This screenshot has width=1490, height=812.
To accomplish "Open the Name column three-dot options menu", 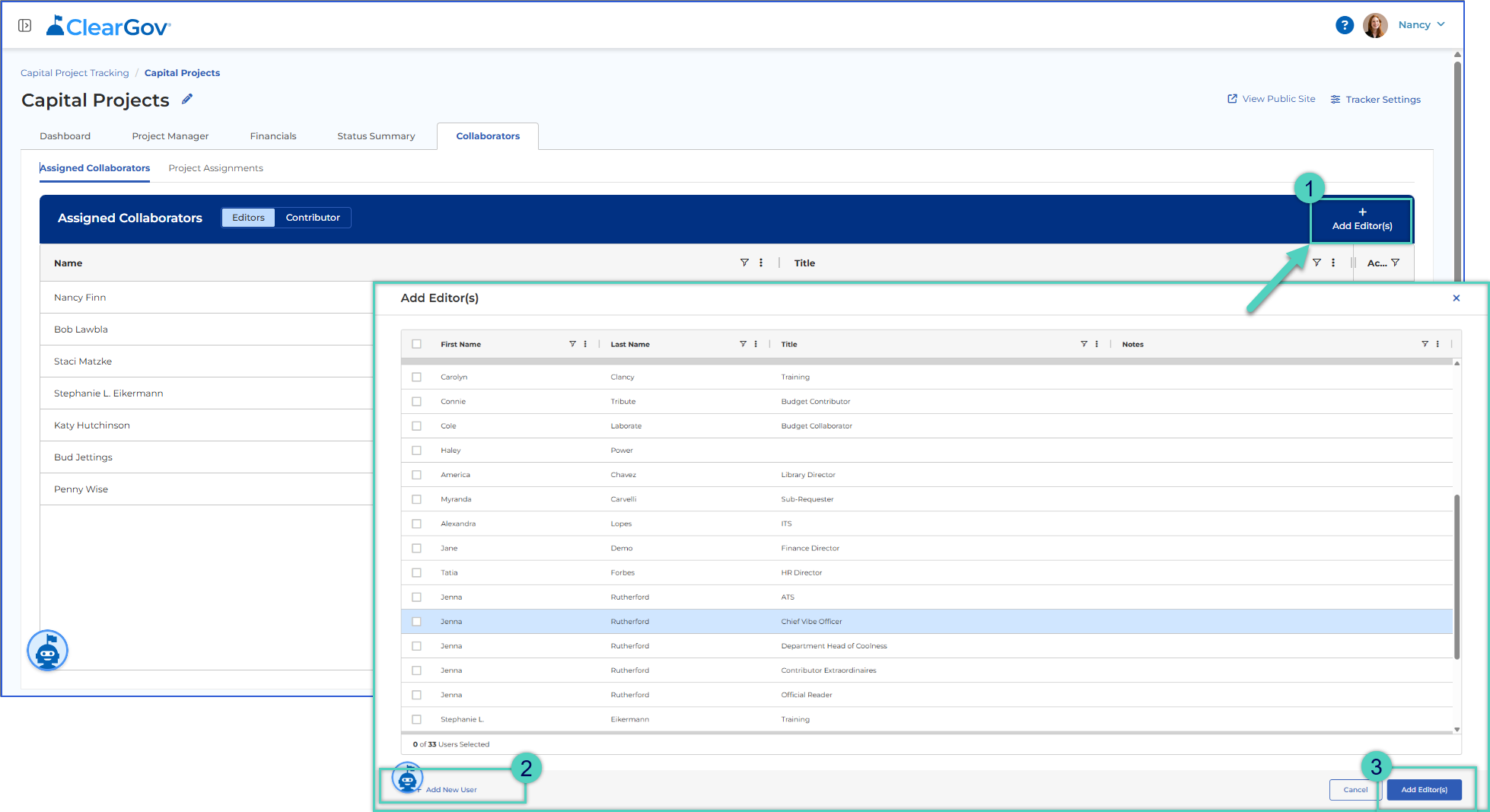I will coord(761,263).
